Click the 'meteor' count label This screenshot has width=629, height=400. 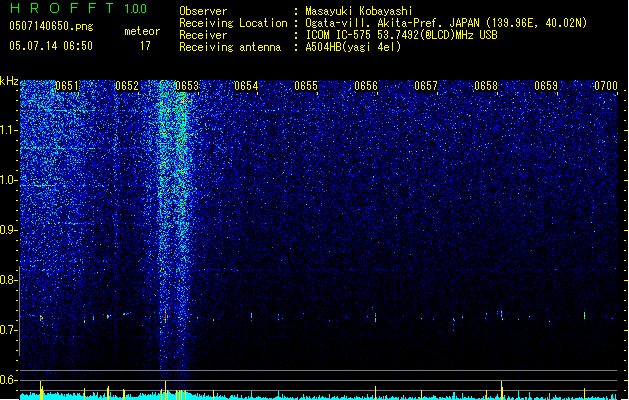142,31
